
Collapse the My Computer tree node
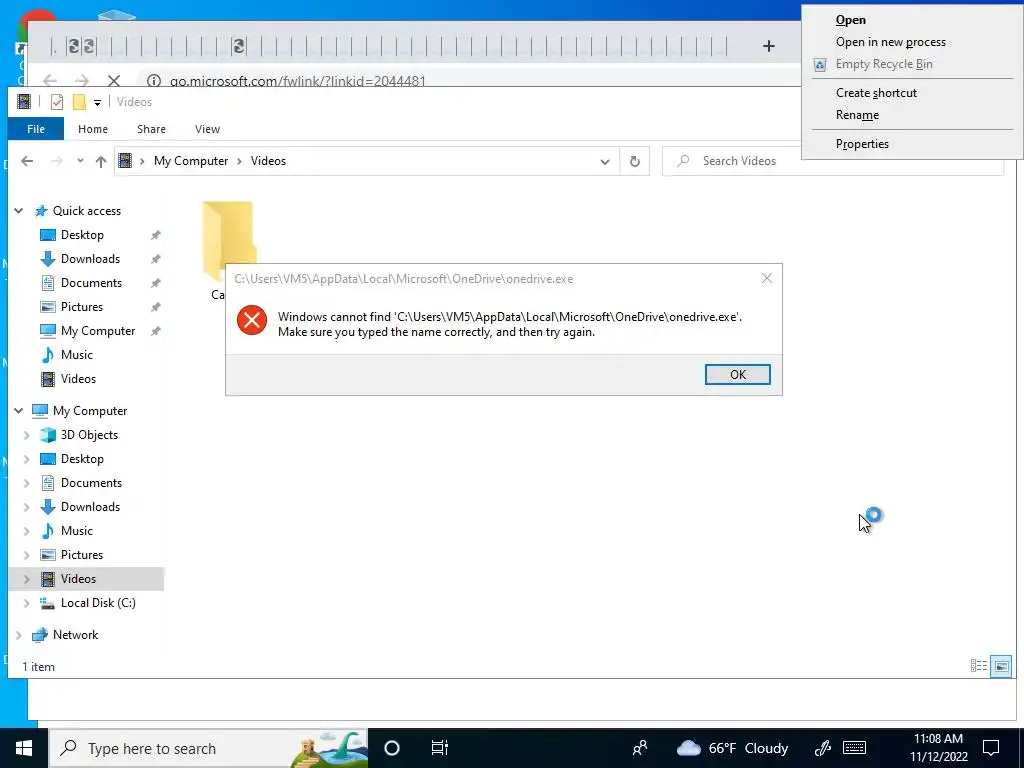pyautogui.click(x=19, y=411)
